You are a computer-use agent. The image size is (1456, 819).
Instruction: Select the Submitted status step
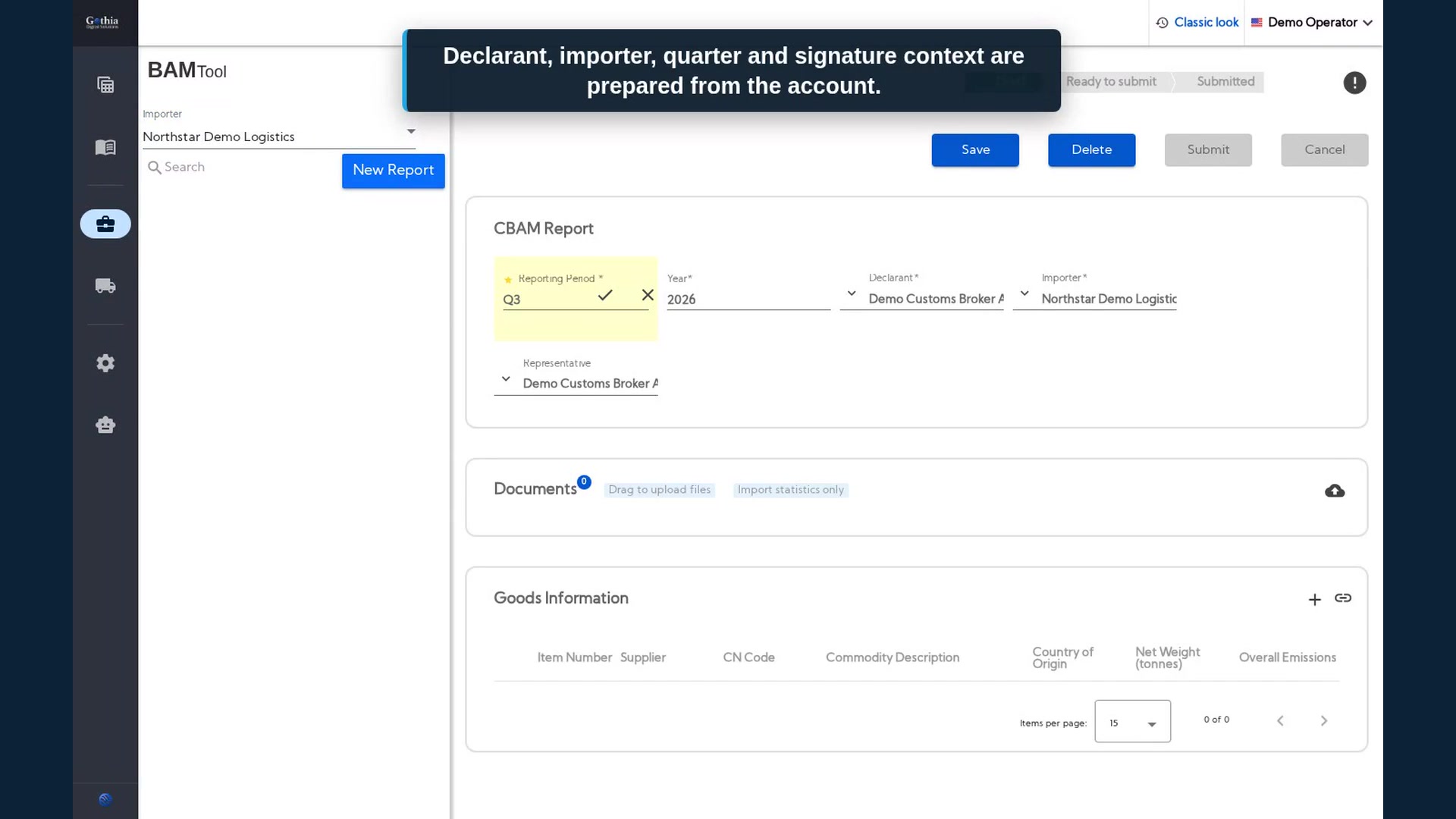click(x=1225, y=82)
